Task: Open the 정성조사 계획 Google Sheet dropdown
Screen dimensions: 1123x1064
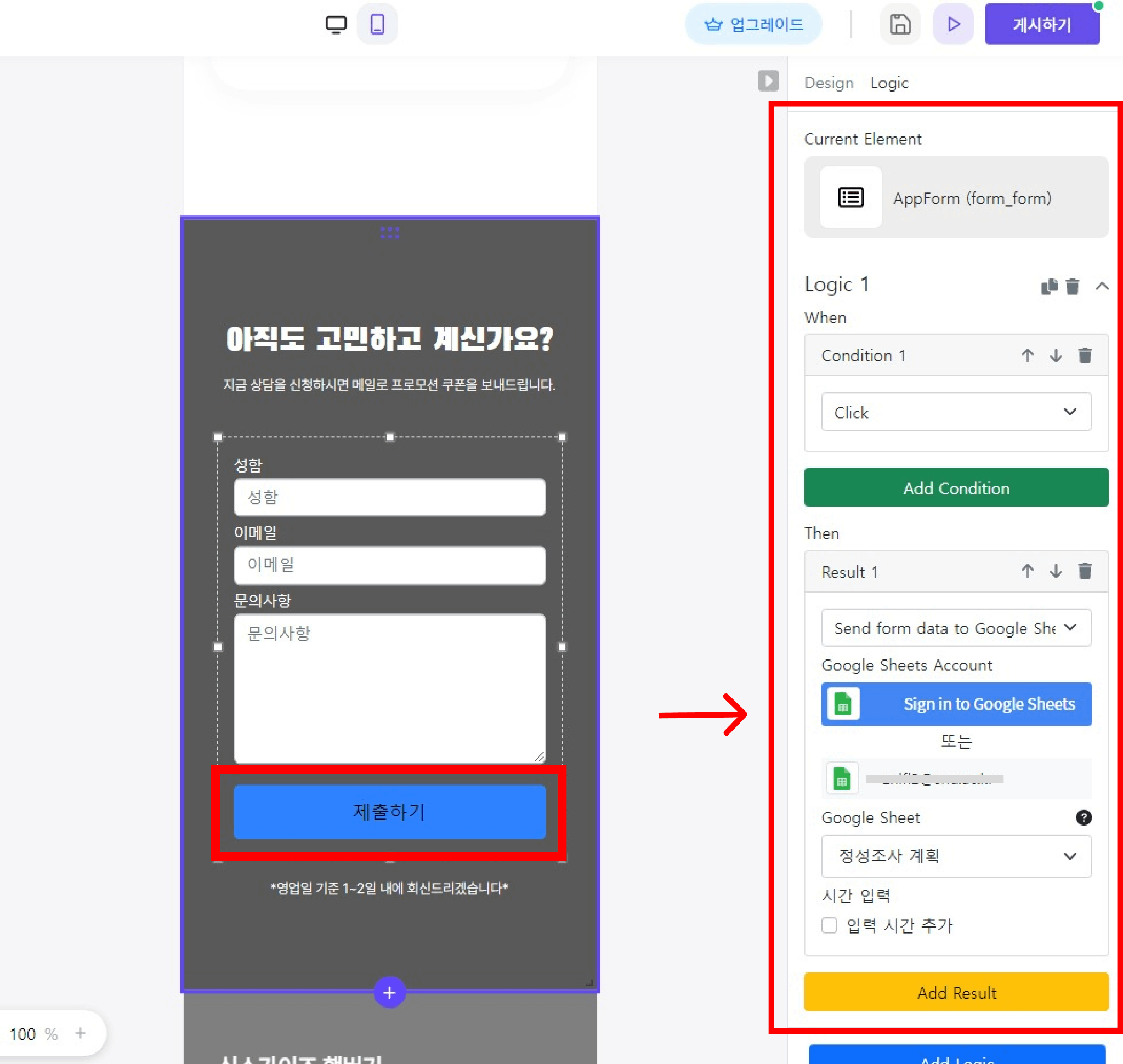Action: point(956,856)
